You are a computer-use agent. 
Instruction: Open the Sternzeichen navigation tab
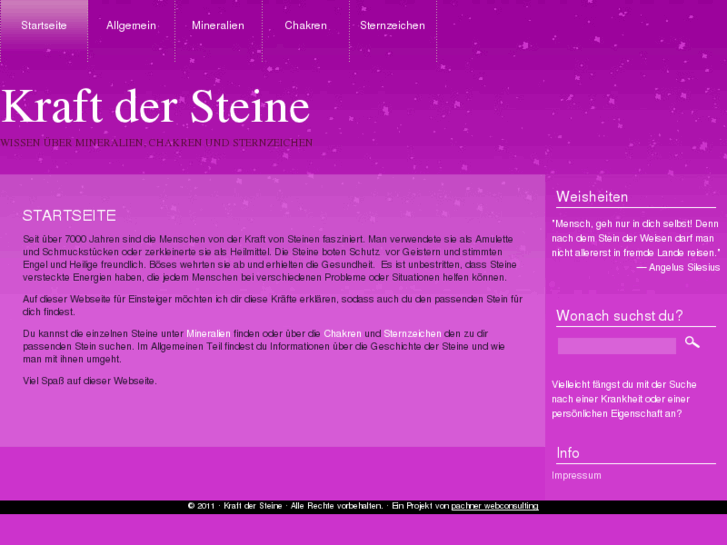pos(392,26)
